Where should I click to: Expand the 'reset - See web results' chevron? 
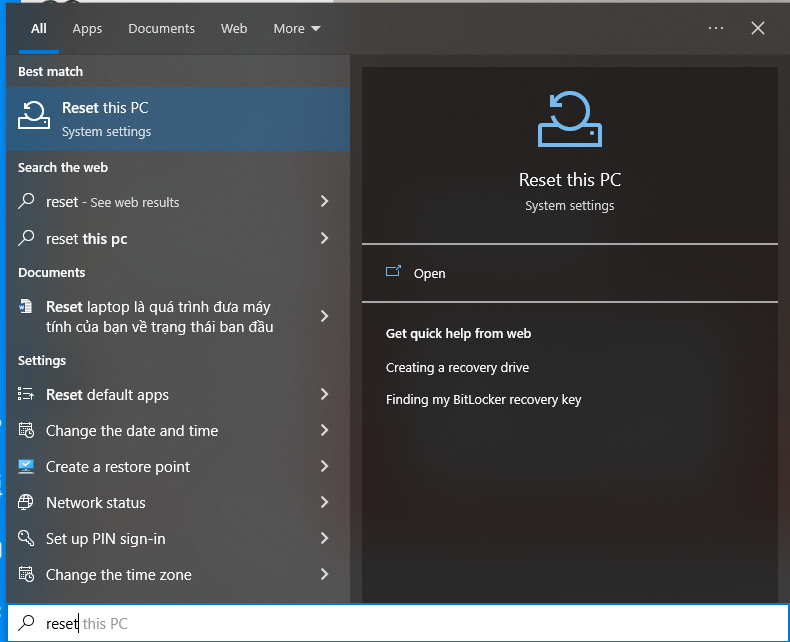pos(324,202)
